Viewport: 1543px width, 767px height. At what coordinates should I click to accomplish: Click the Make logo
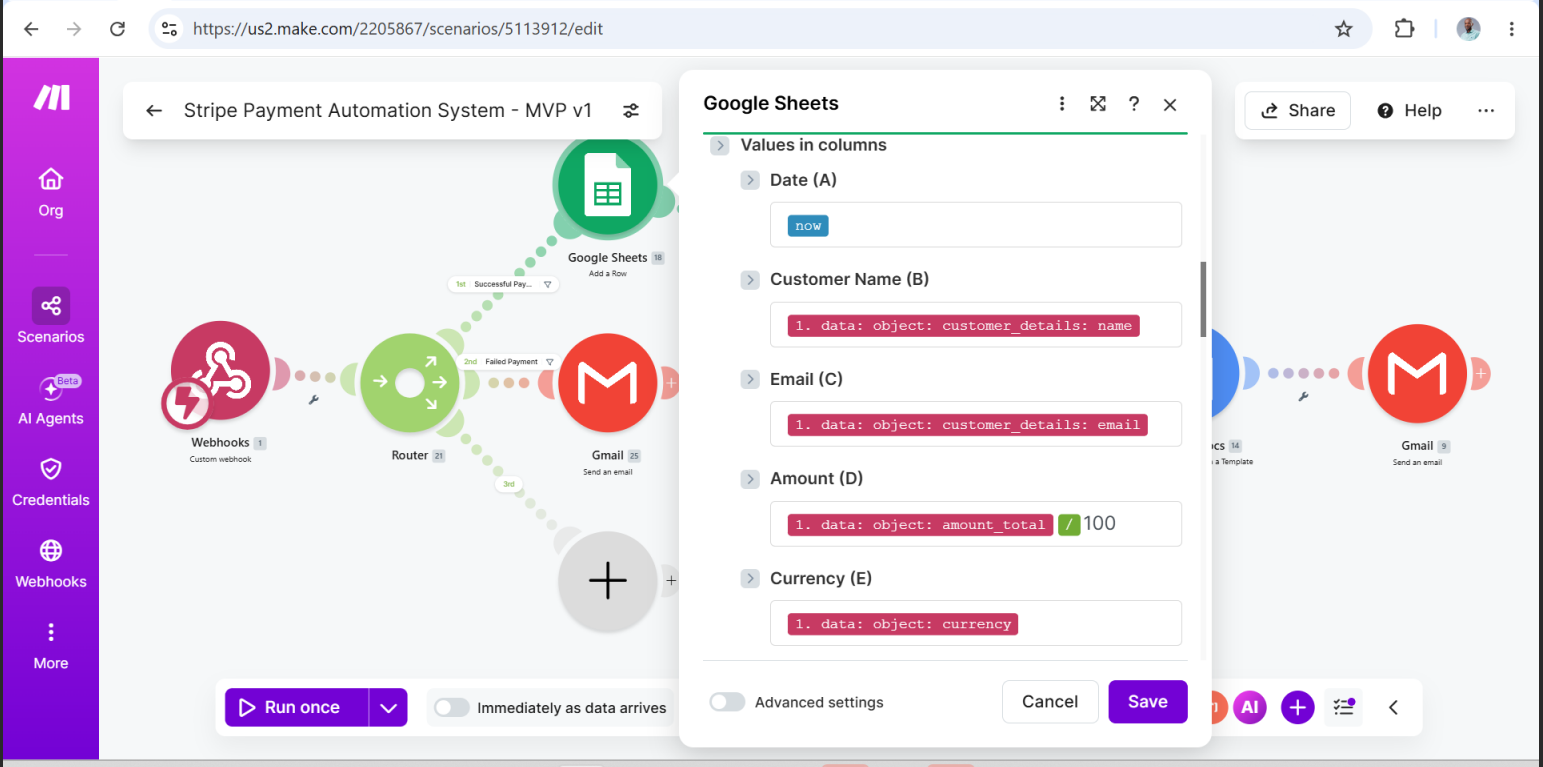click(x=51, y=97)
